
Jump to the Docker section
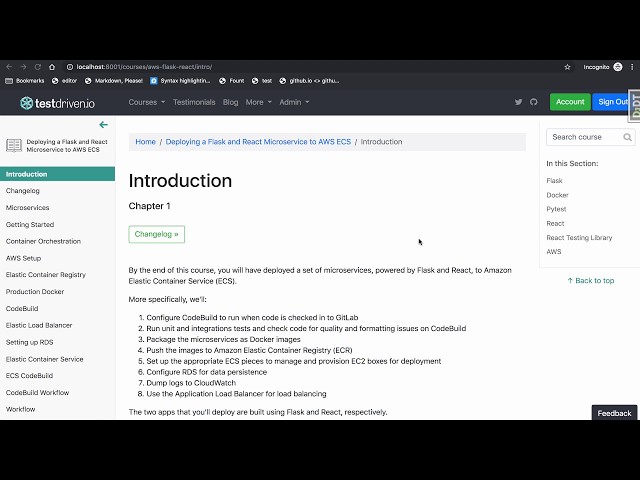pyautogui.click(x=558, y=195)
